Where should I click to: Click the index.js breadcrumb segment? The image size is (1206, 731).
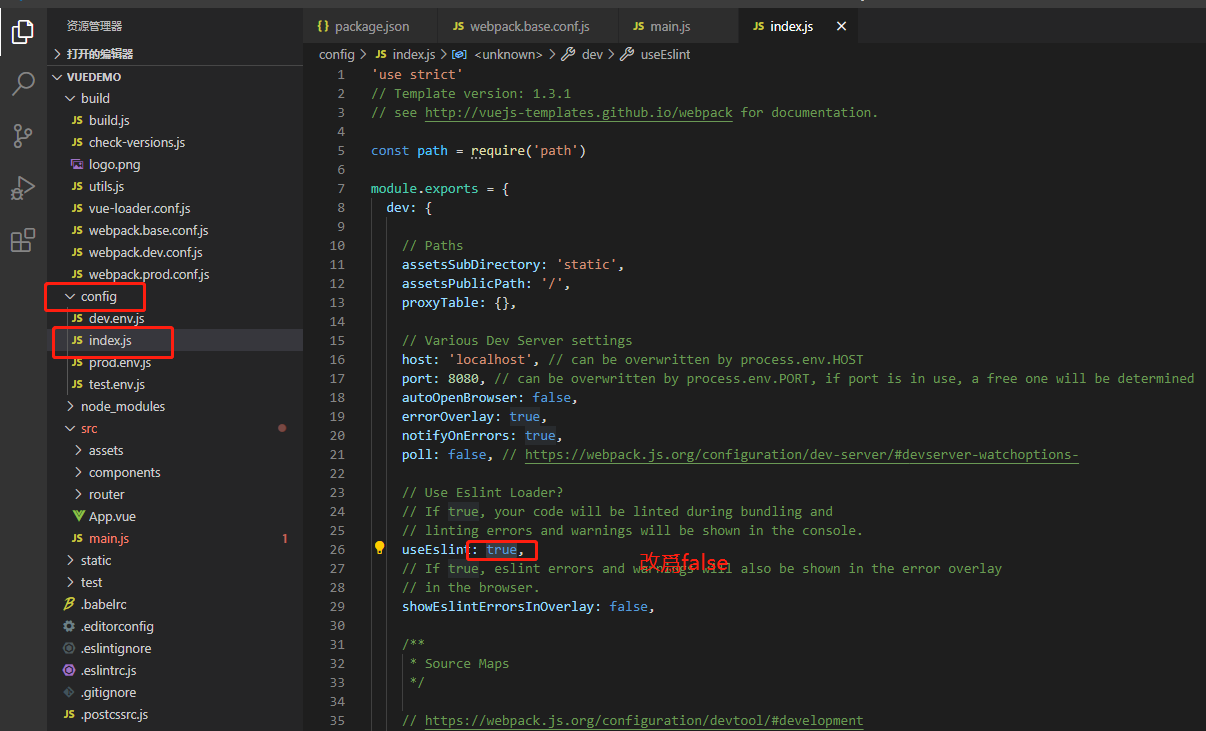(x=405, y=54)
